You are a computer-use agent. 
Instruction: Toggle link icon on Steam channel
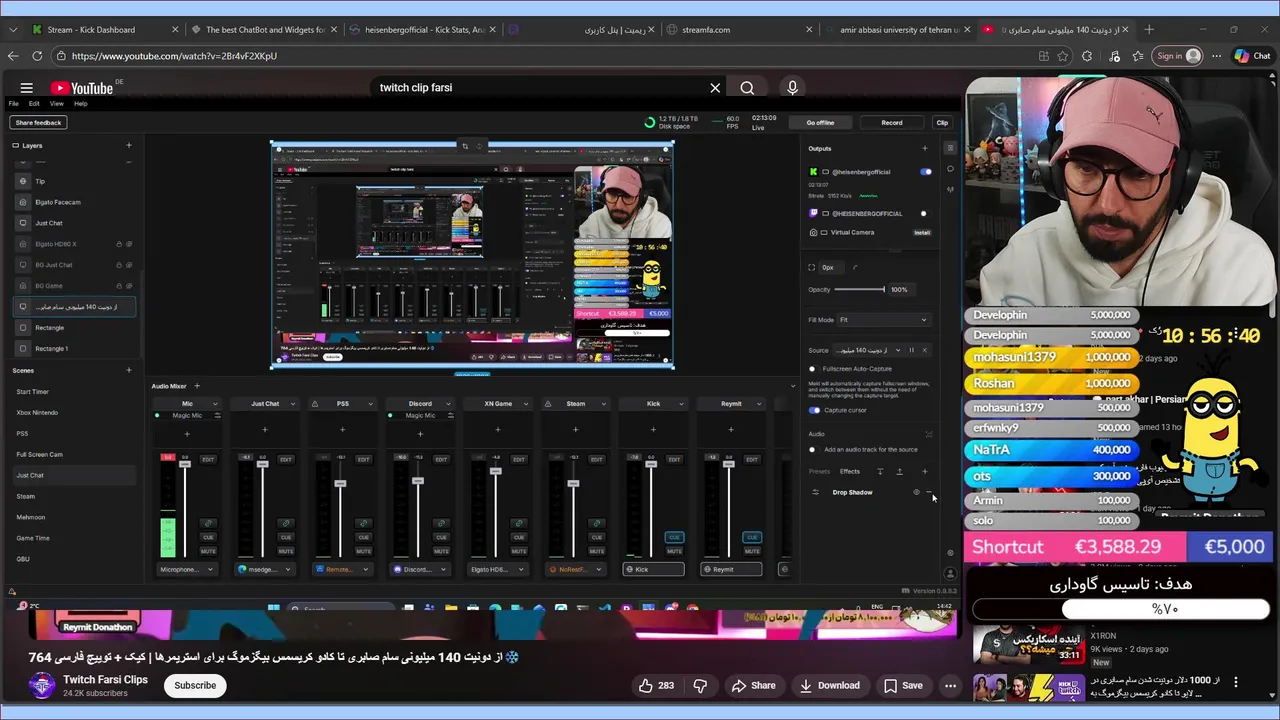tap(597, 523)
